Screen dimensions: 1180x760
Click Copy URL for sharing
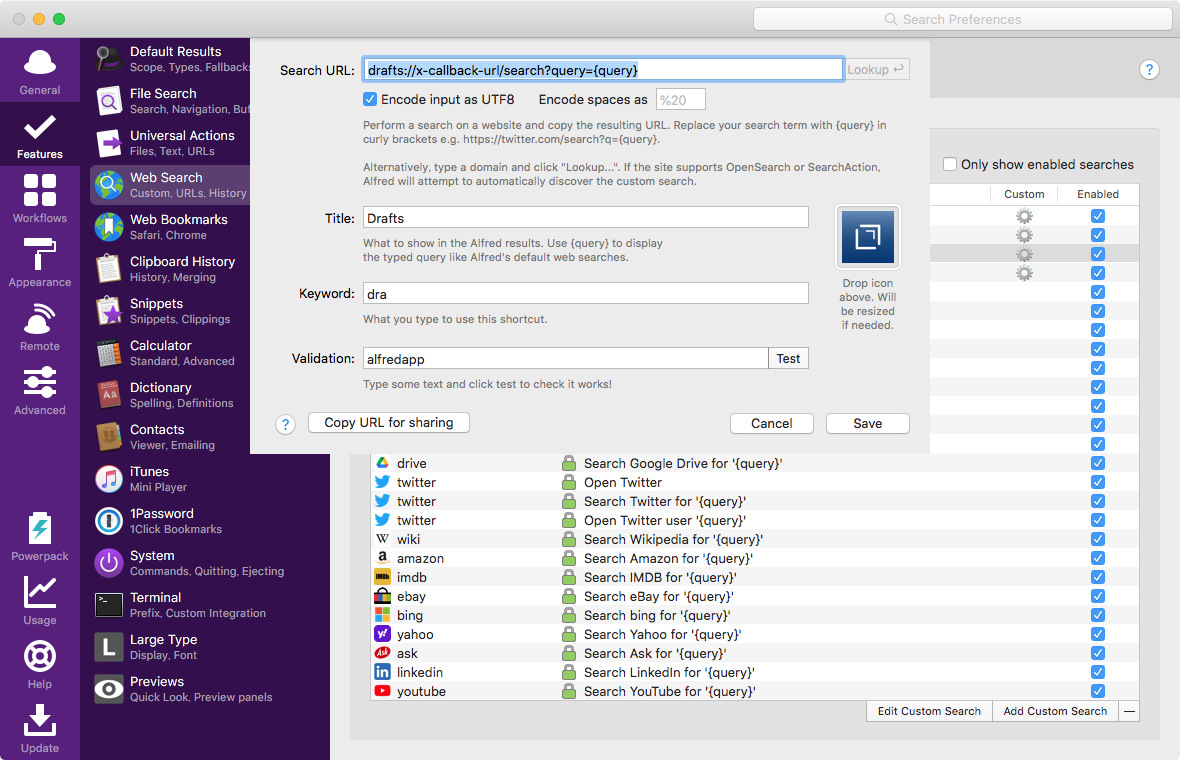pos(388,423)
